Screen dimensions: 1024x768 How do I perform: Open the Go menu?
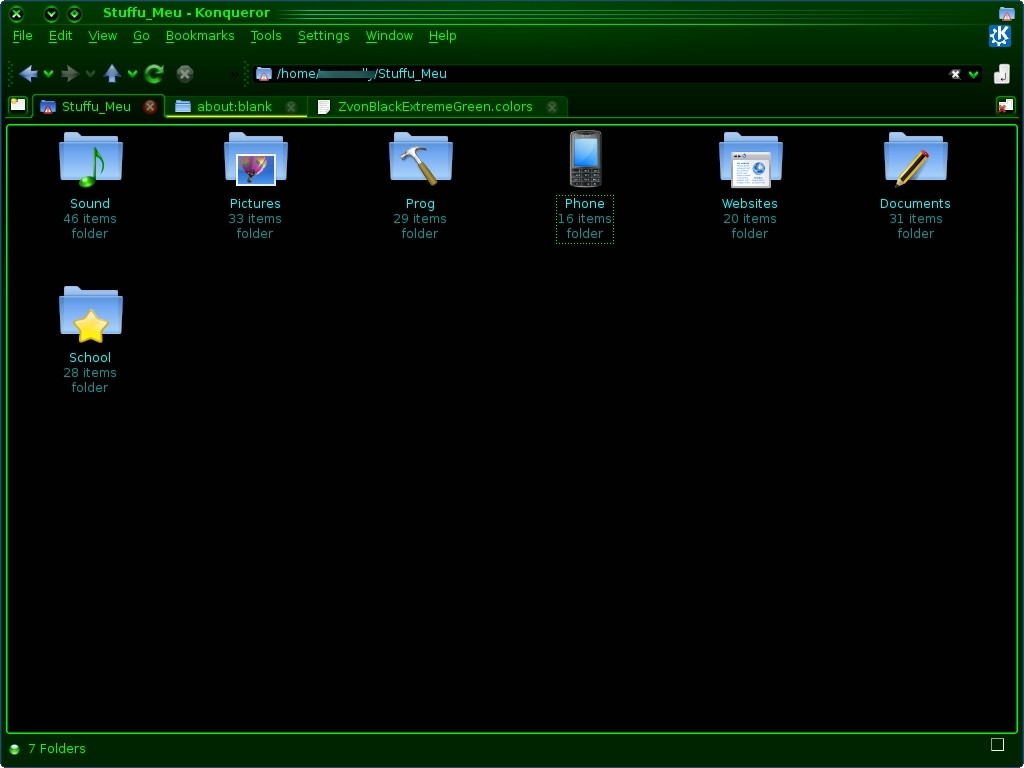pyautogui.click(x=141, y=36)
